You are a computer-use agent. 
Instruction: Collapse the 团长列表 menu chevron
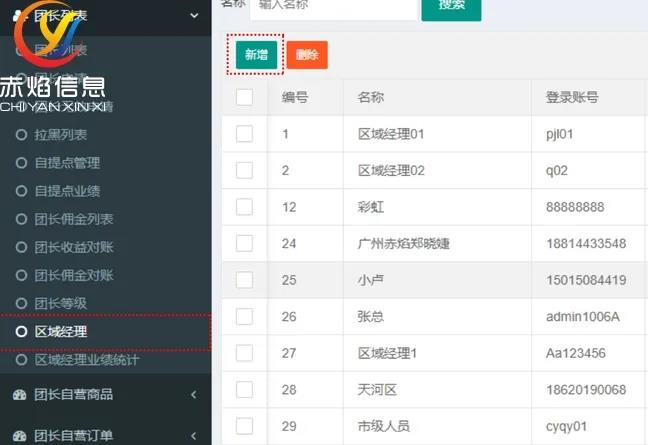coord(193,14)
